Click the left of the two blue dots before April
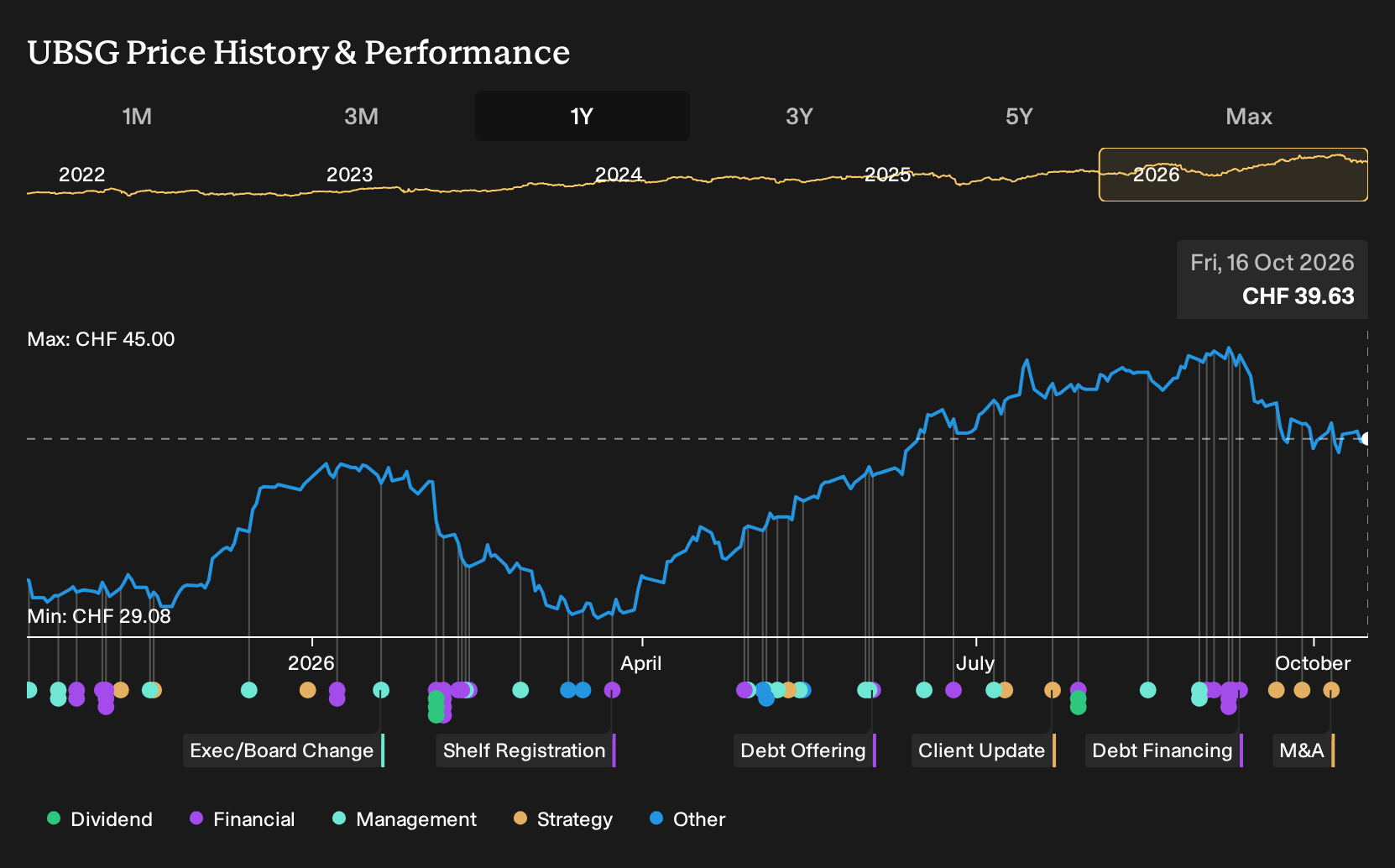The image size is (1395, 868). [x=568, y=690]
